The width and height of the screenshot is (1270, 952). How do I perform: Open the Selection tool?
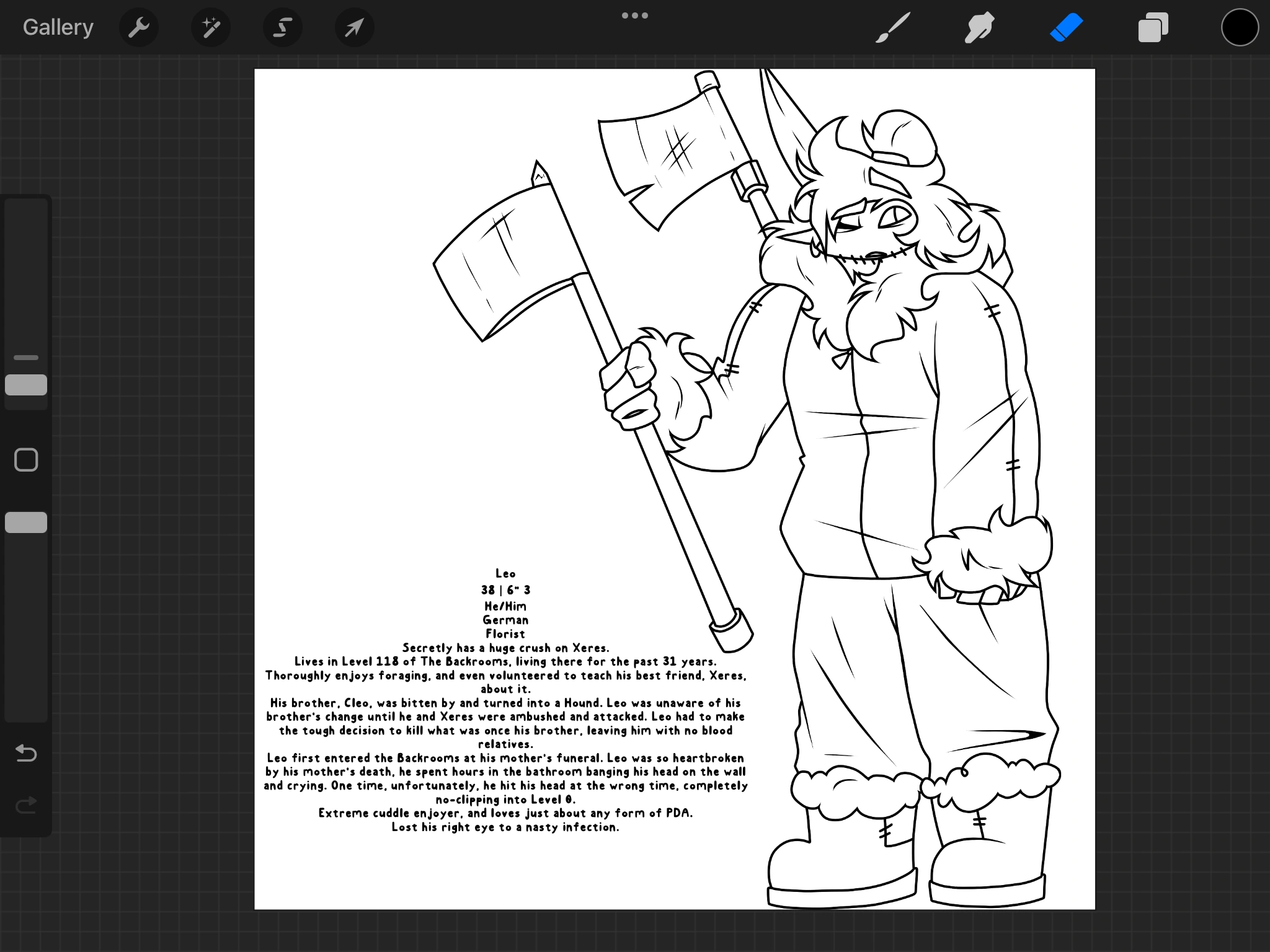click(x=282, y=27)
